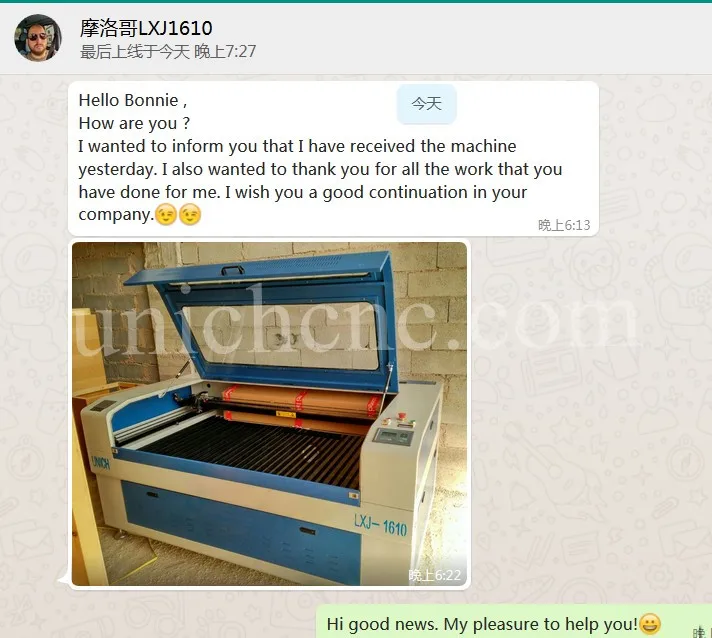Click the 晚上6:22 timestamp on photo
This screenshot has height=638, width=712.
[435, 575]
